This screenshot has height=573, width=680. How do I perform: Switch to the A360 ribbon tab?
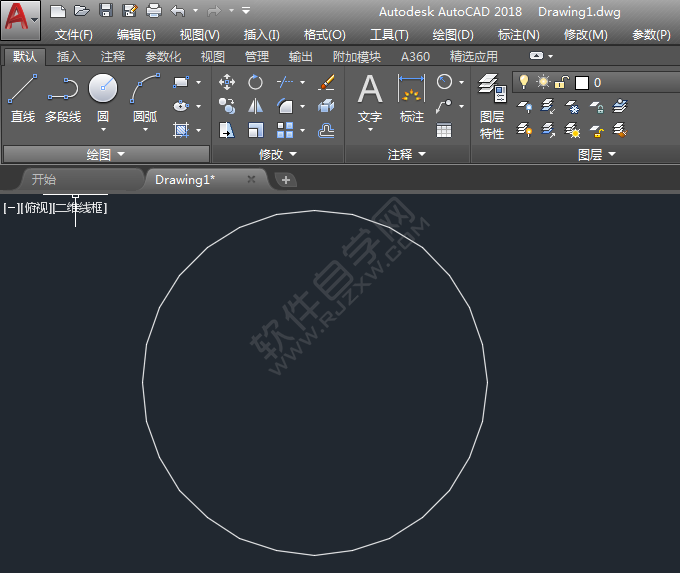pos(415,57)
